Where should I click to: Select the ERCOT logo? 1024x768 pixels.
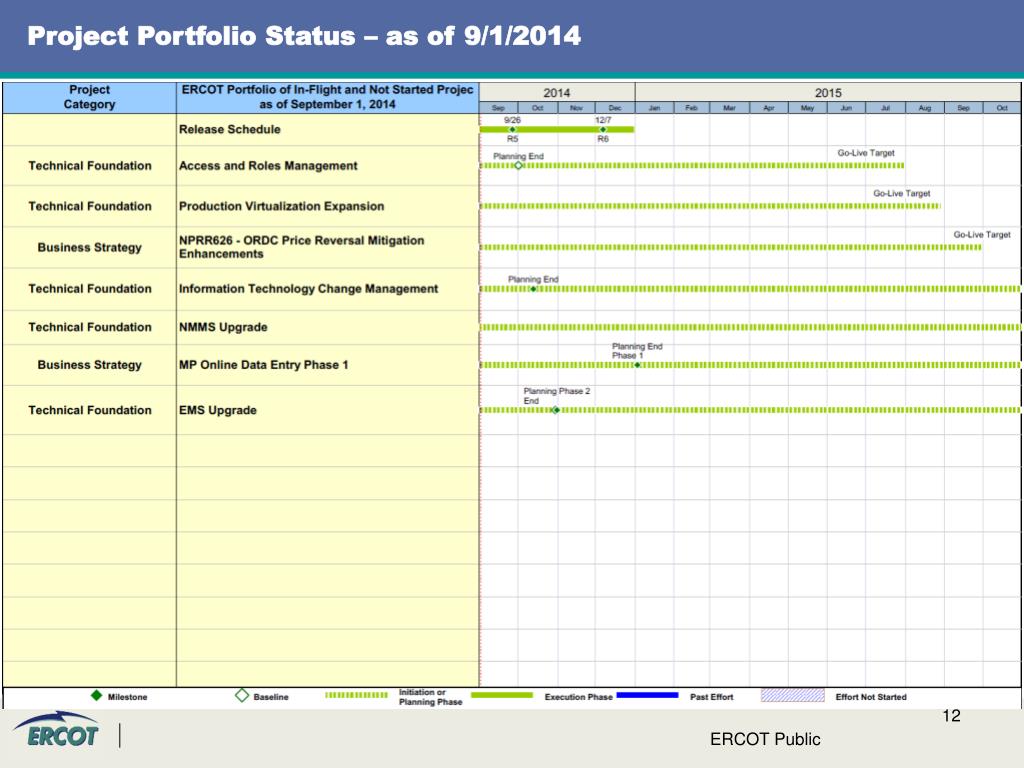pyautogui.click(x=57, y=729)
